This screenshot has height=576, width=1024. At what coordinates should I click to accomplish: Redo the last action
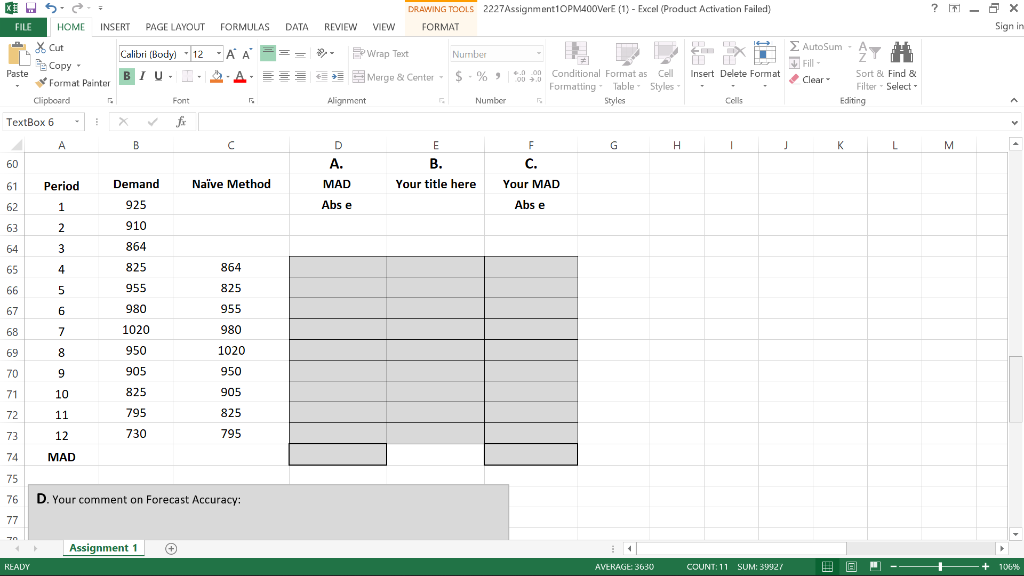click(x=76, y=8)
